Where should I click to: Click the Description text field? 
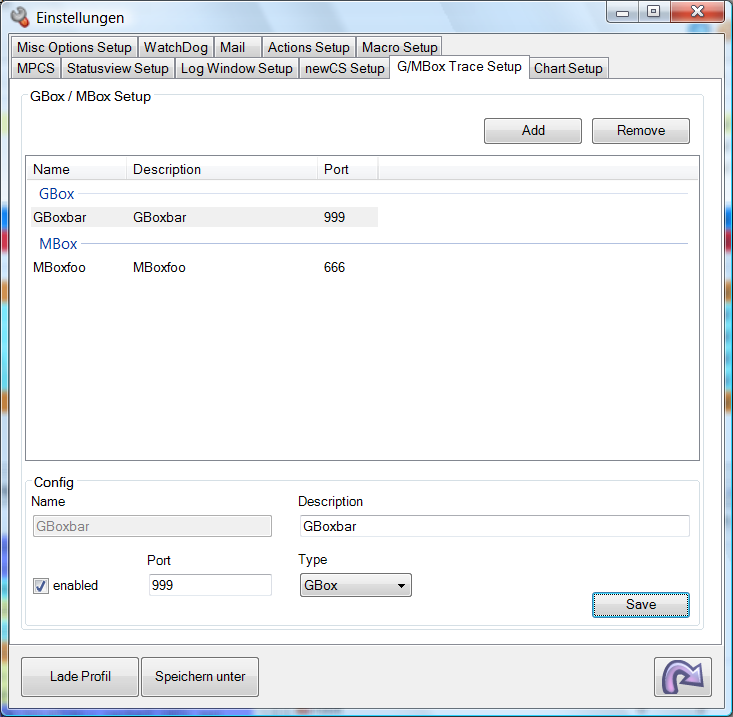click(494, 526)
